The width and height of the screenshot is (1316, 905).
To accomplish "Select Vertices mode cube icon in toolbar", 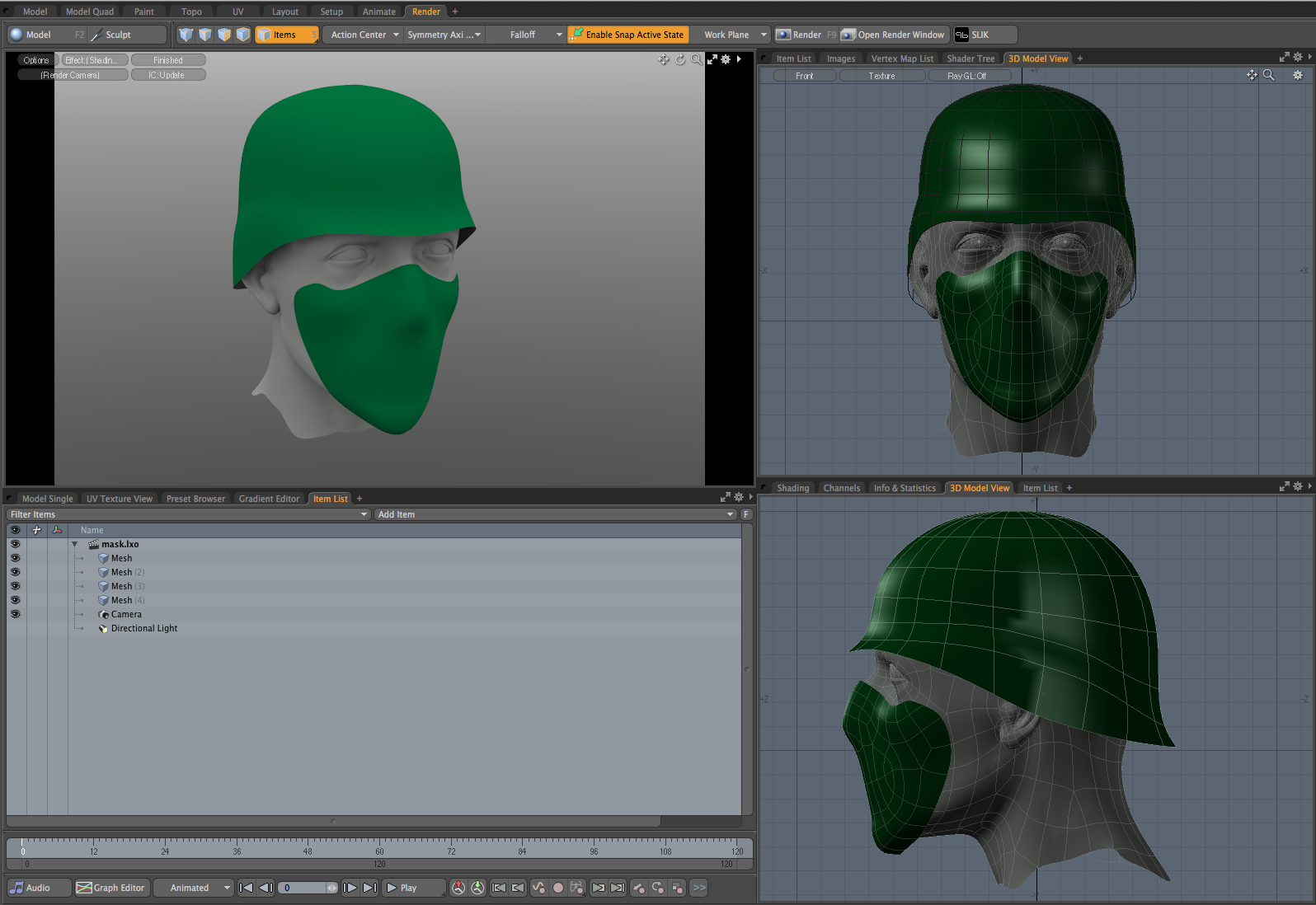I will (186, 35).
